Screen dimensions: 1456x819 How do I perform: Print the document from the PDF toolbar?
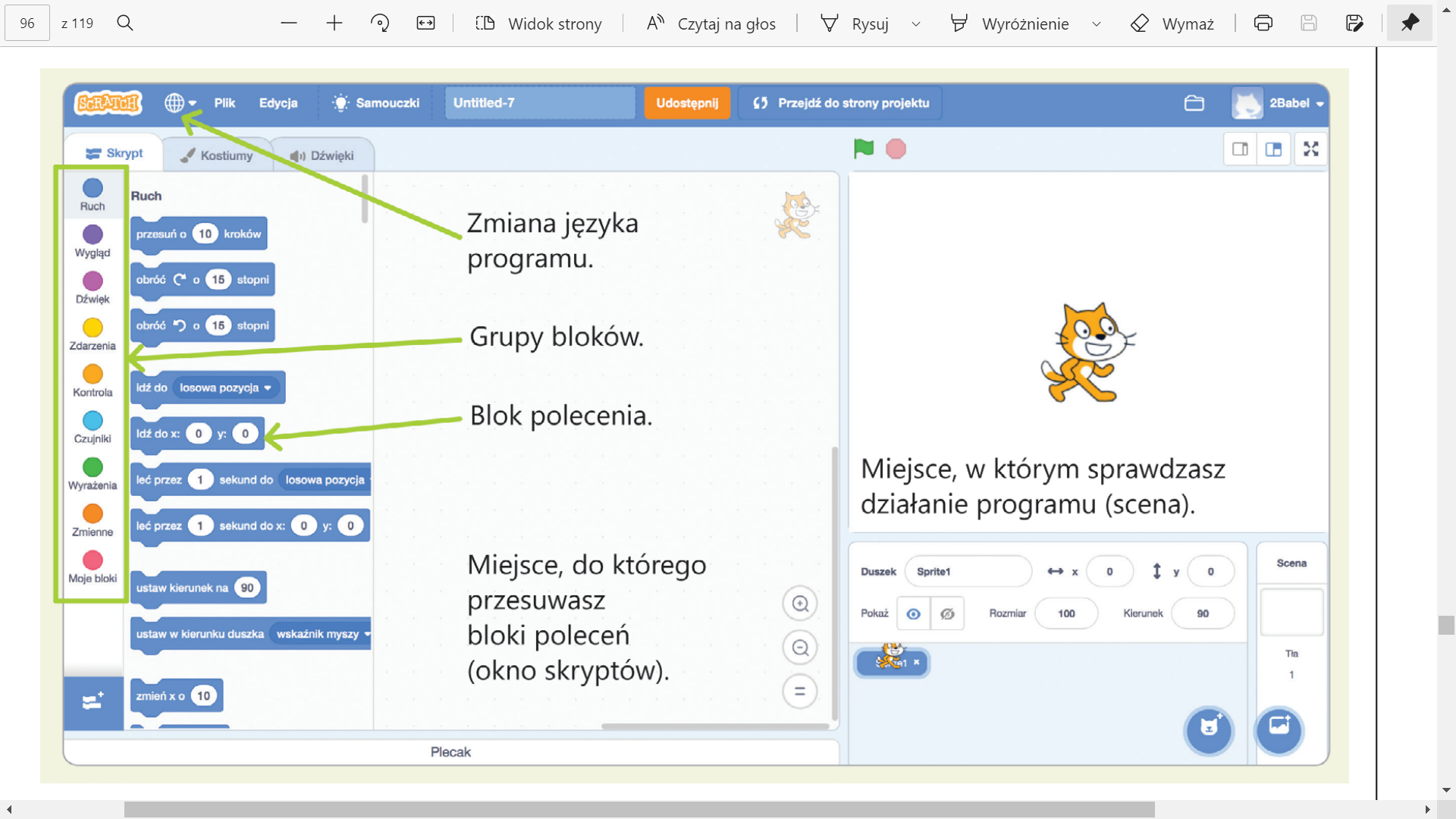tap(1263, 23)
